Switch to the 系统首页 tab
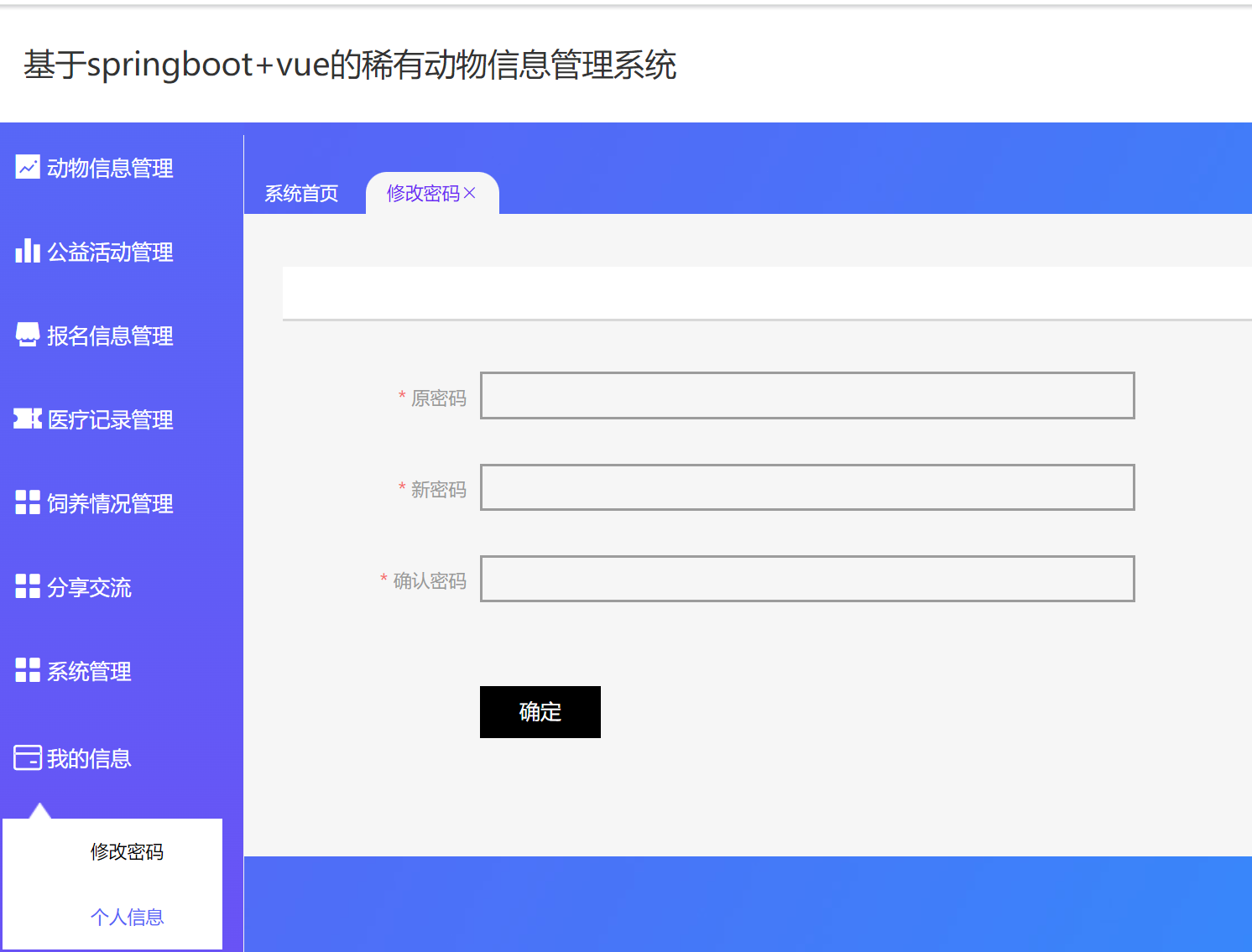 click(x=301, y=193)
